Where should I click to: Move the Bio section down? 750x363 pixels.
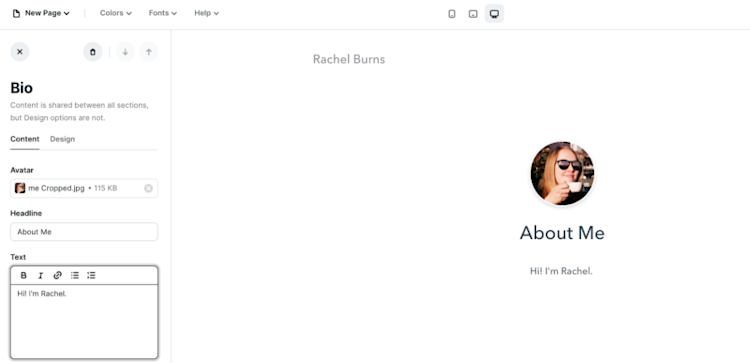coord(125,52)
